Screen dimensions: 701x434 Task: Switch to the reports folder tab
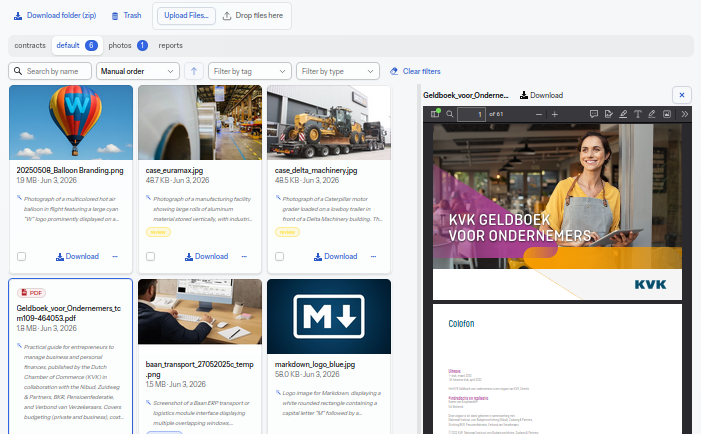170,46
